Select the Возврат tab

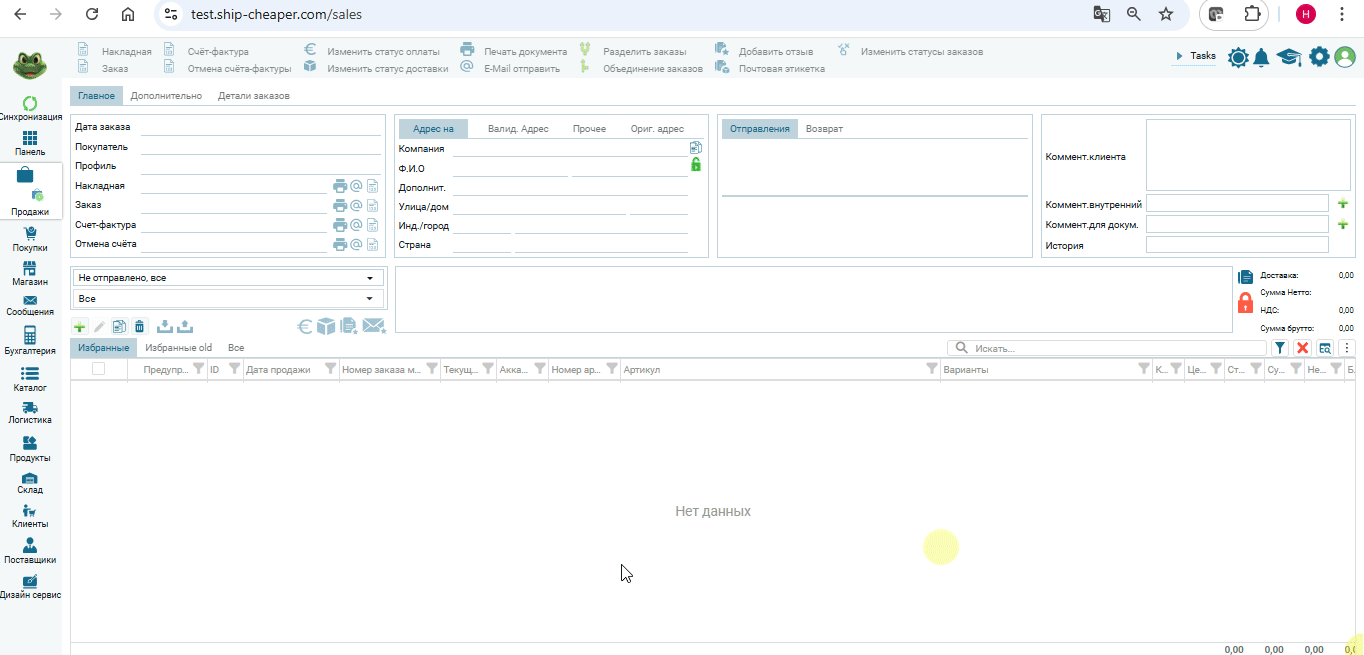pyautogui.click(x=824, y=129)
